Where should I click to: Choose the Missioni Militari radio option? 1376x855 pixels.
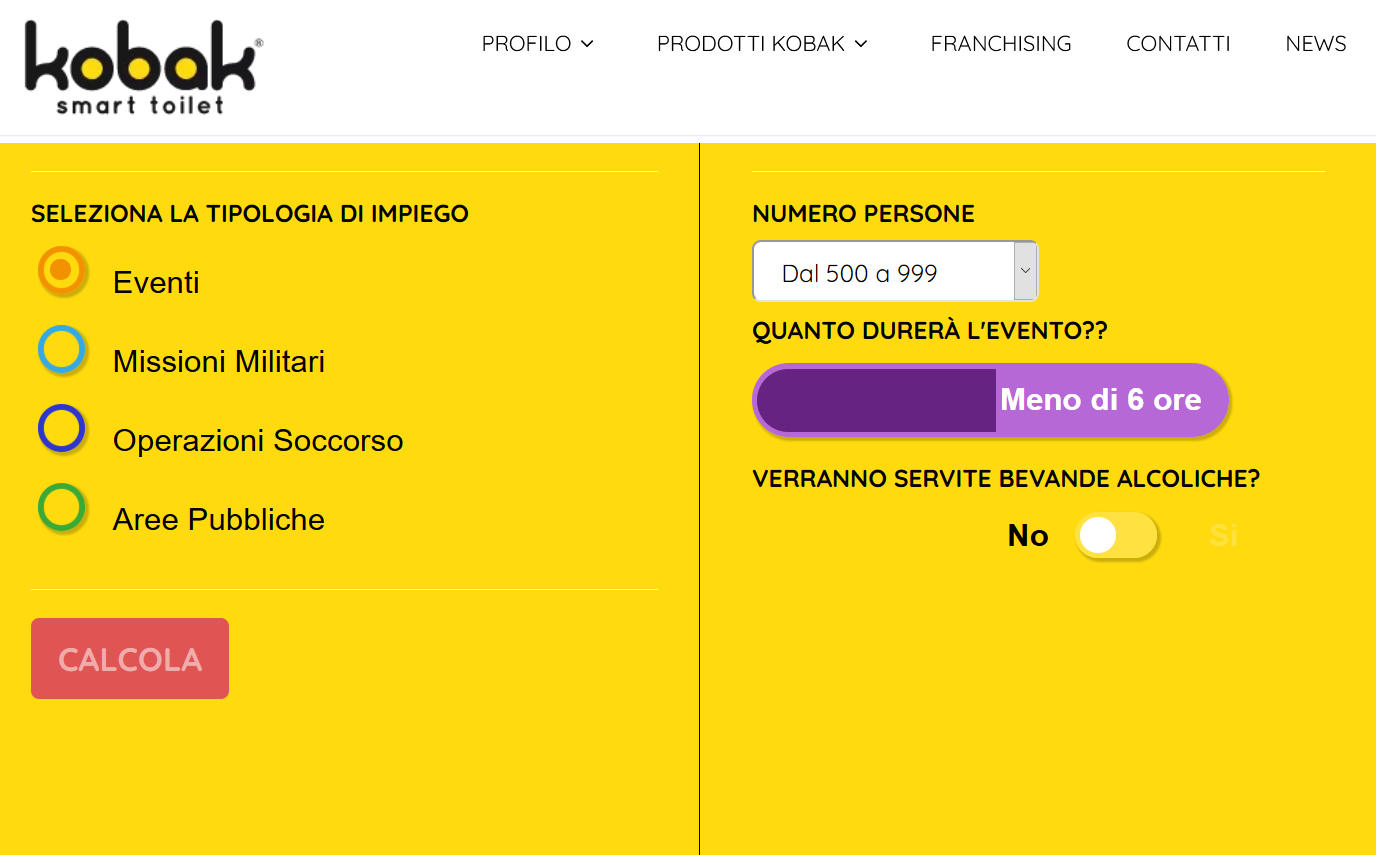click(x=62, y=350)
